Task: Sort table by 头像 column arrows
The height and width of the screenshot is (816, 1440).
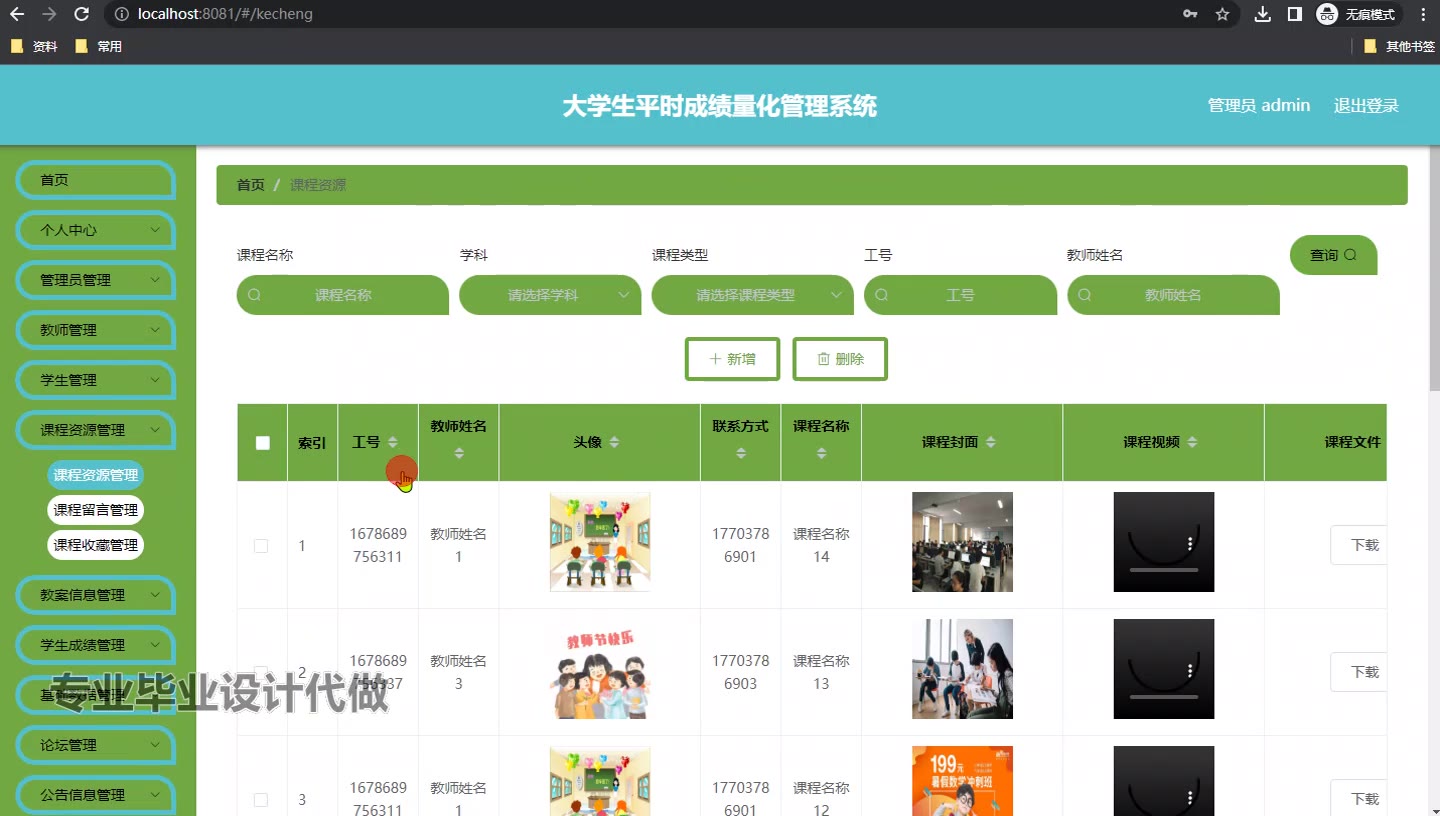Action: pos(614,442)
